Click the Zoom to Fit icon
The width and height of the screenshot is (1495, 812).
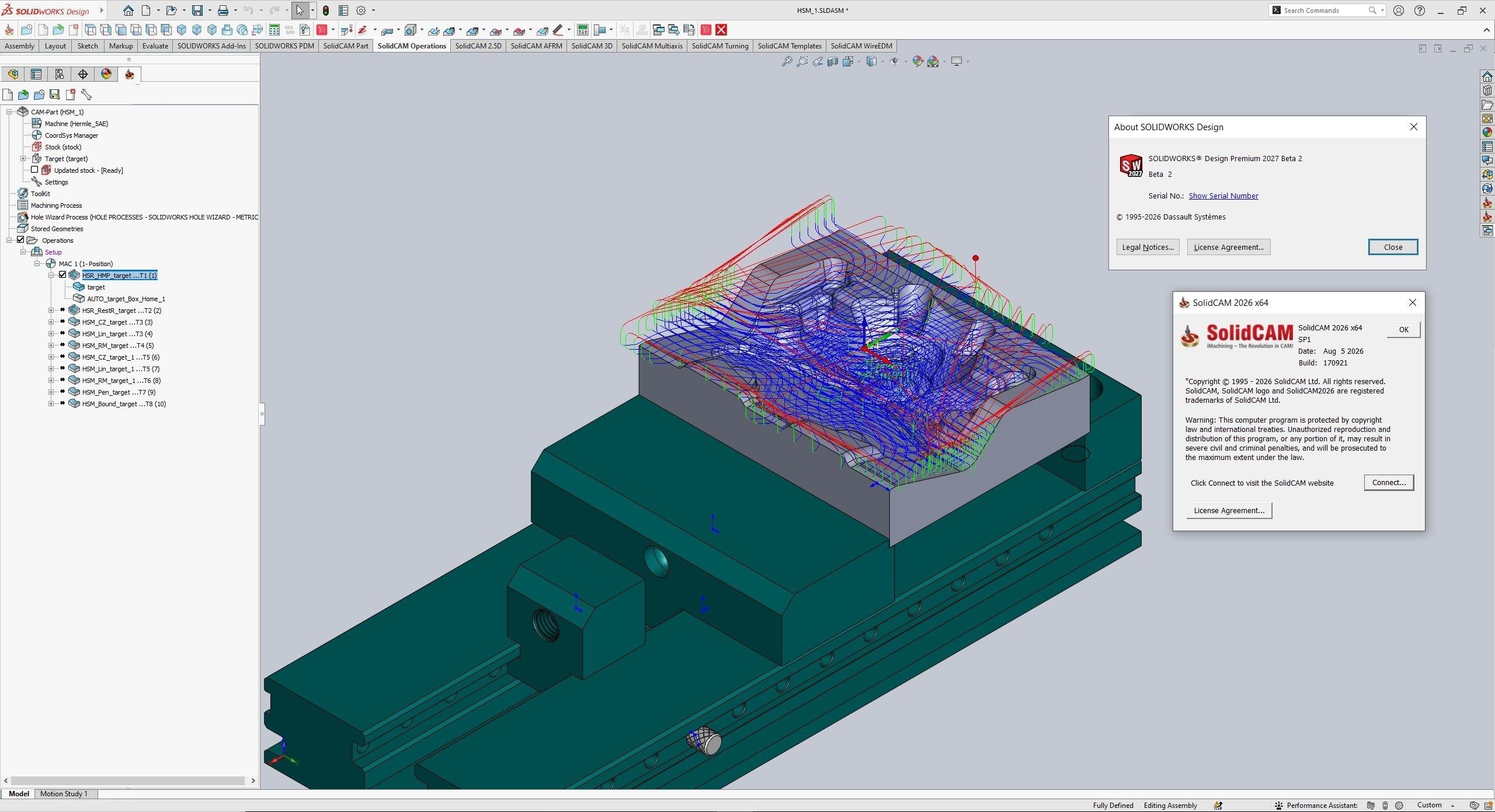[787, 61]
